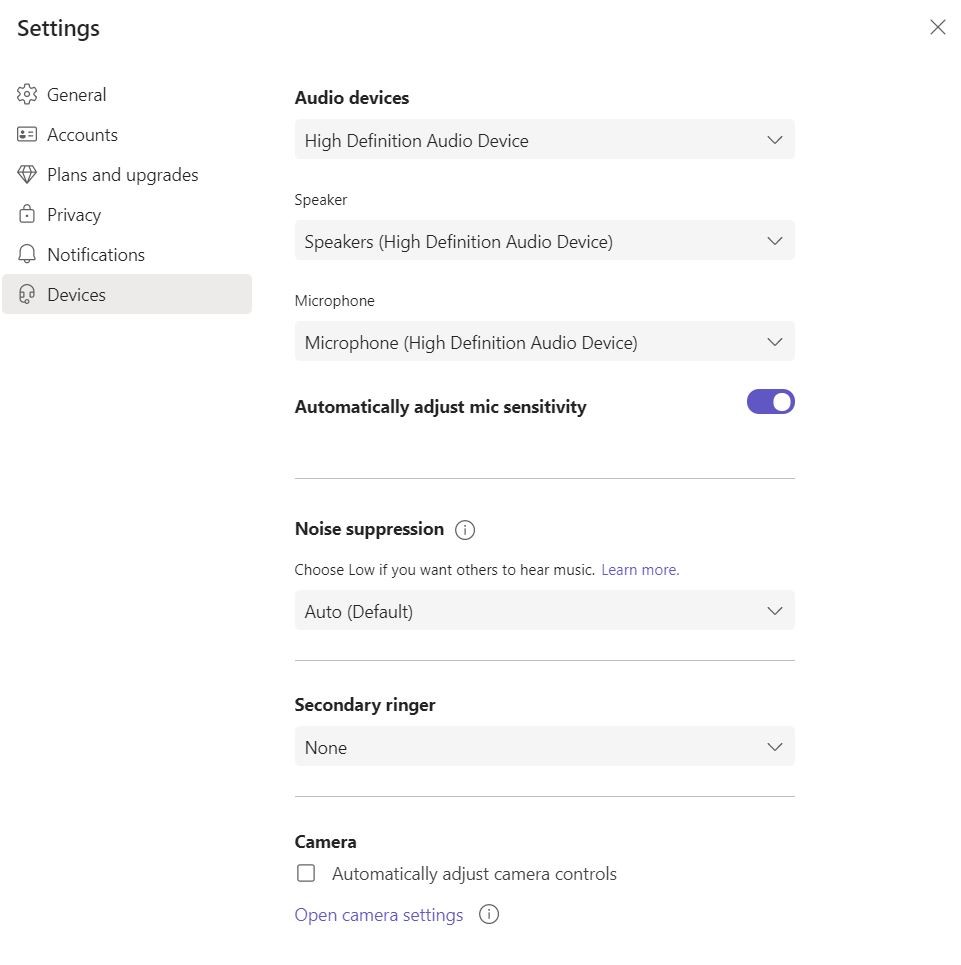Click the Devices headset icon

point(27,295)
